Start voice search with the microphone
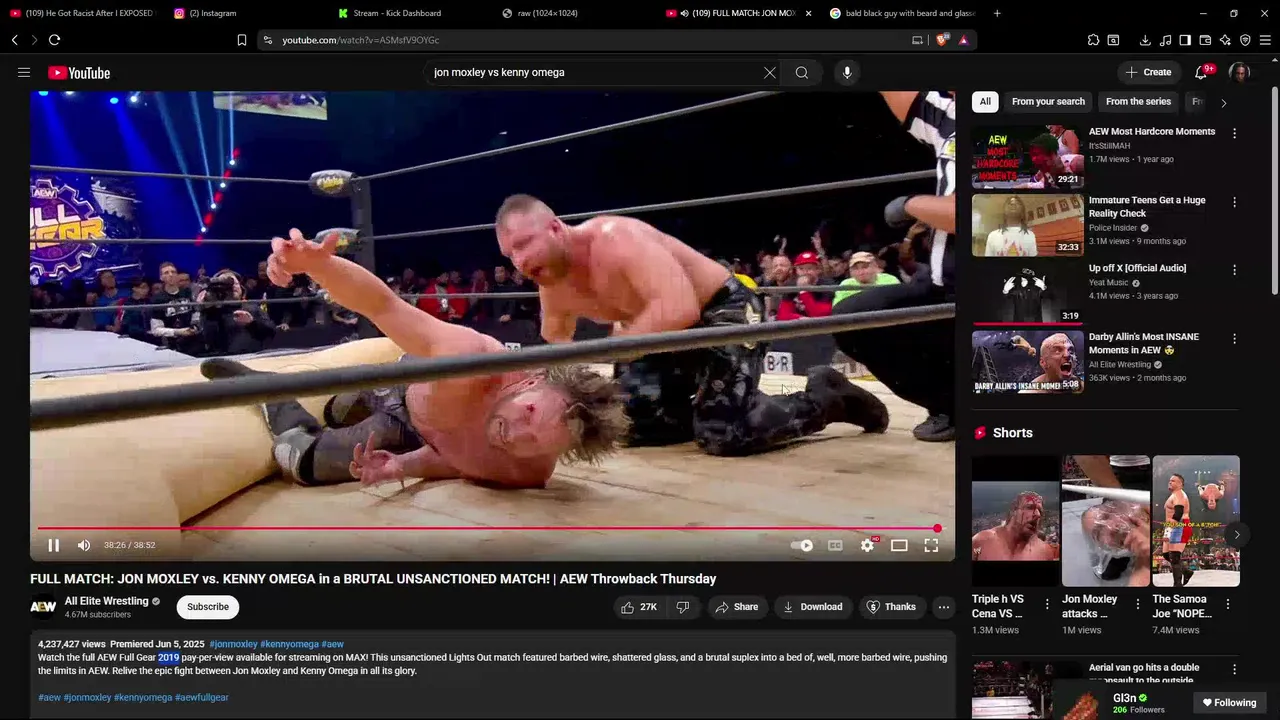 tap(847, 72)
